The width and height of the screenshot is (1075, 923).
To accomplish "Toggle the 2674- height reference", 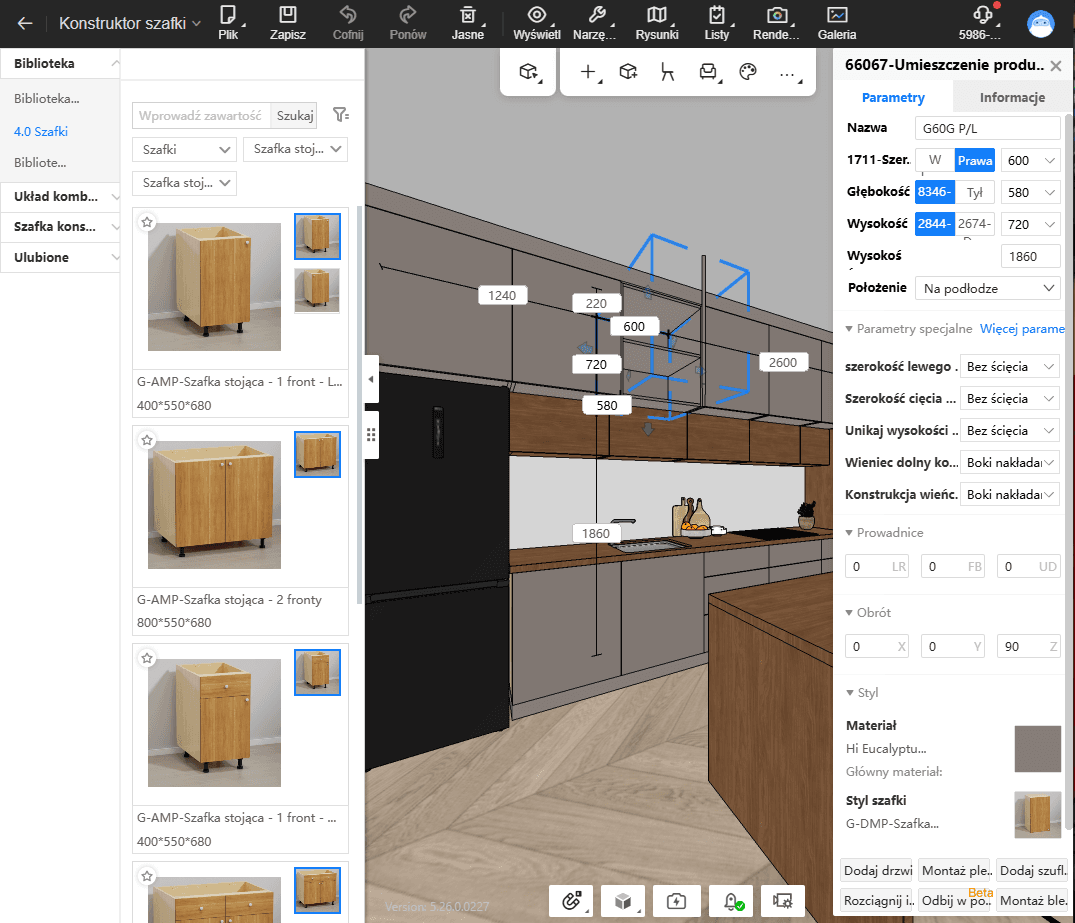I will coord(974,224).
